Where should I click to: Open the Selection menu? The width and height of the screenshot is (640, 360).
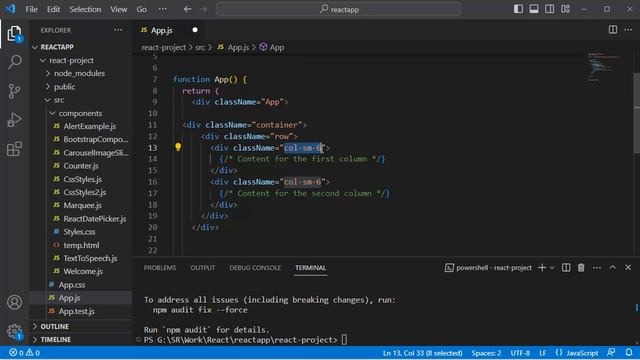click(x=85, y=9)
